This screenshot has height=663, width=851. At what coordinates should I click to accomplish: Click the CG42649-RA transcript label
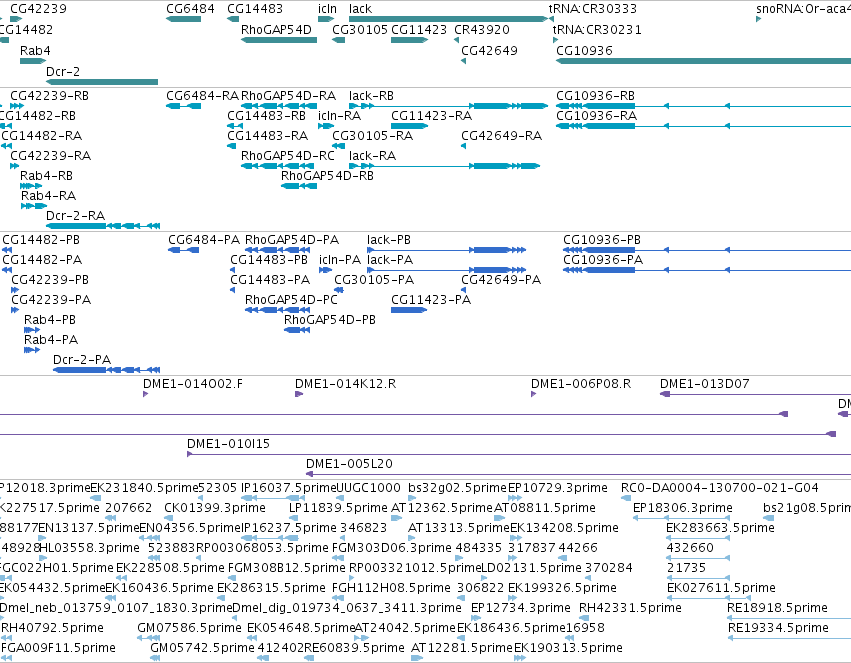[501, 136]
